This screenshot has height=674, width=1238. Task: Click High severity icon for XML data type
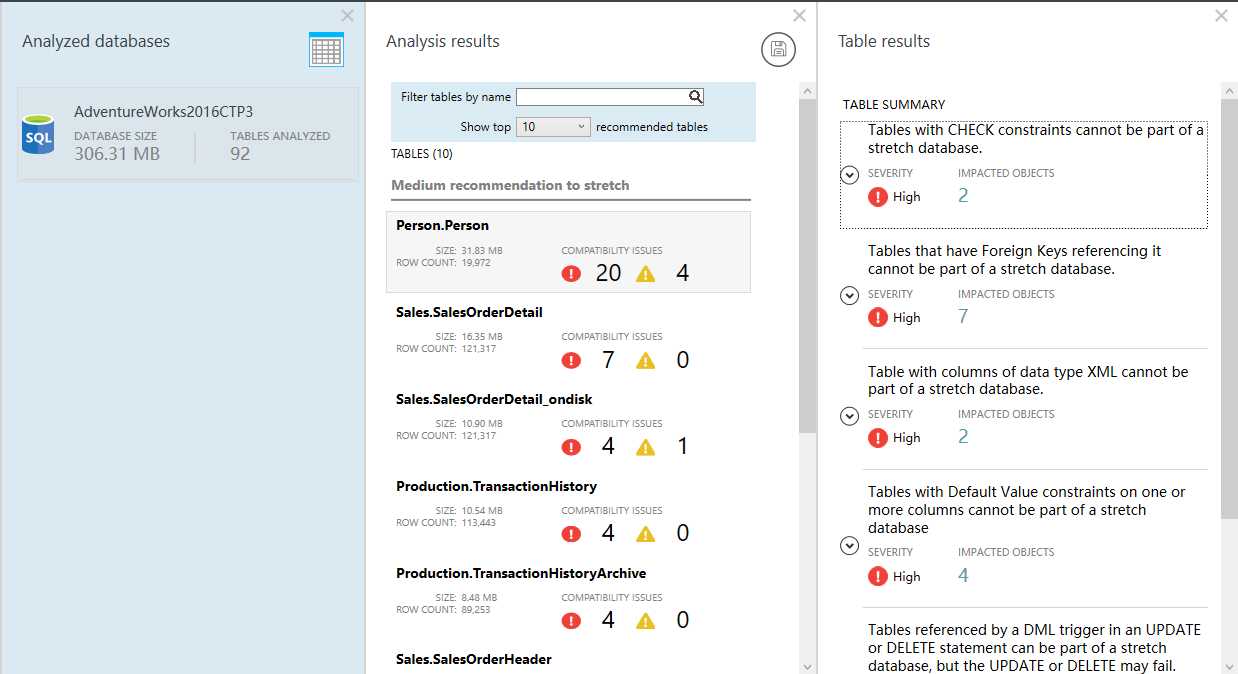click(878, 438)
